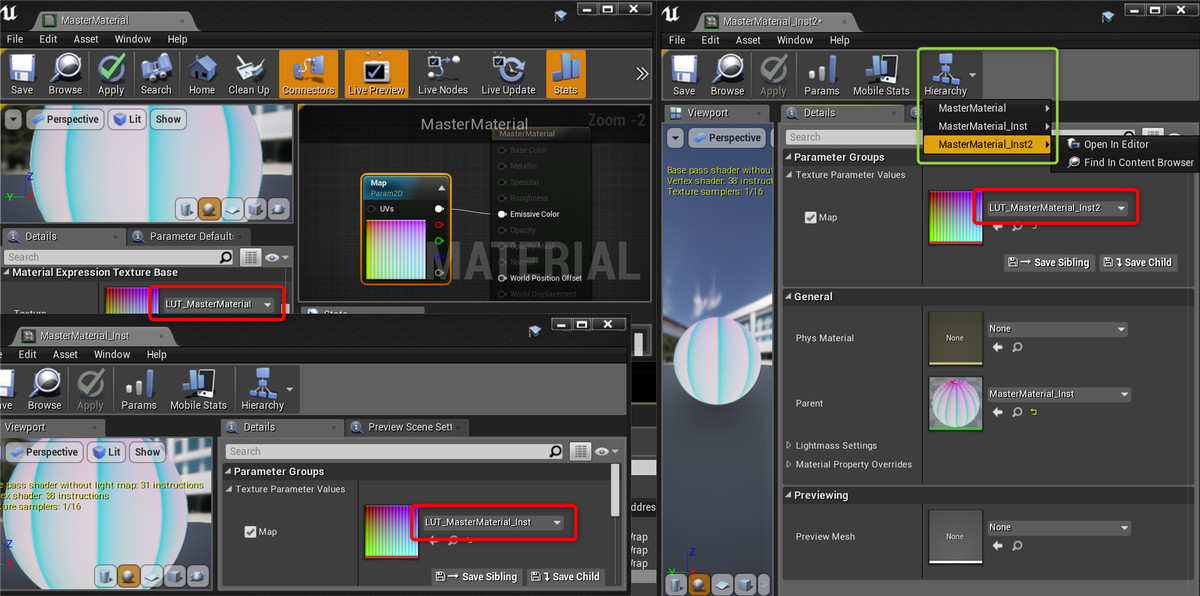1200x596 pixels.
Task: Click Params in the MasterMaterial_Inst window toolbar
Action: (139, 389)
